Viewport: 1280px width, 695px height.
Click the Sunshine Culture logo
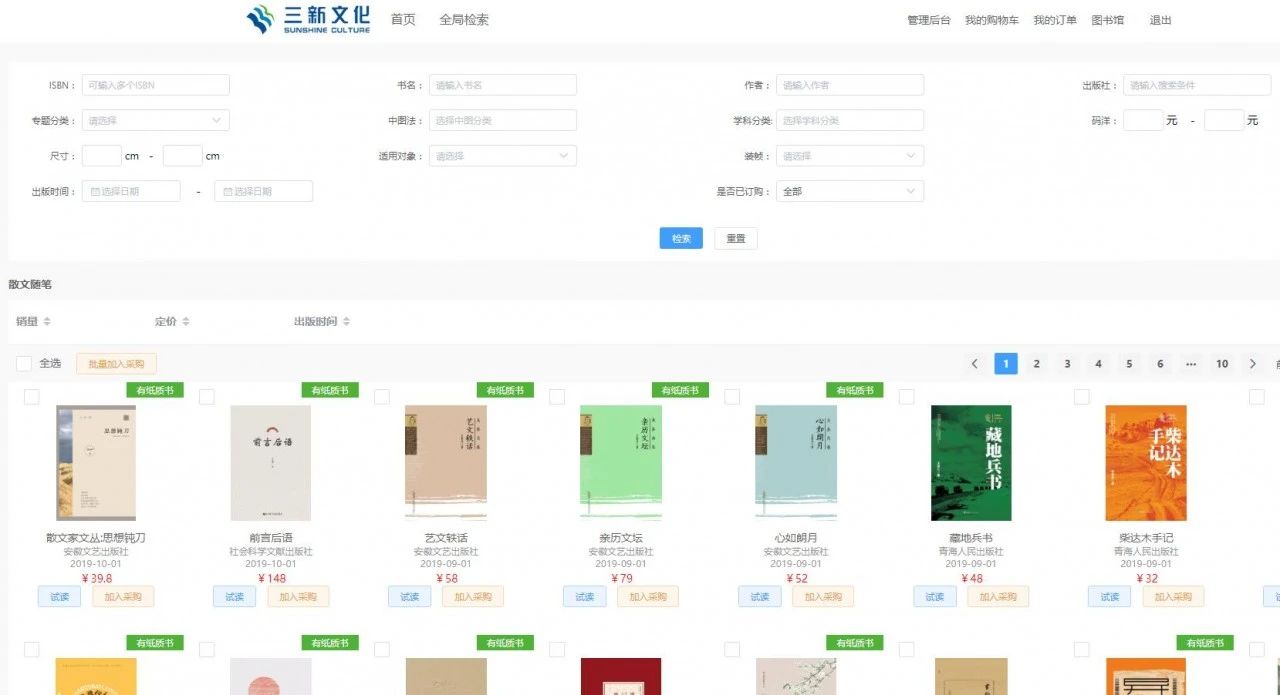(x=308, y=19)
